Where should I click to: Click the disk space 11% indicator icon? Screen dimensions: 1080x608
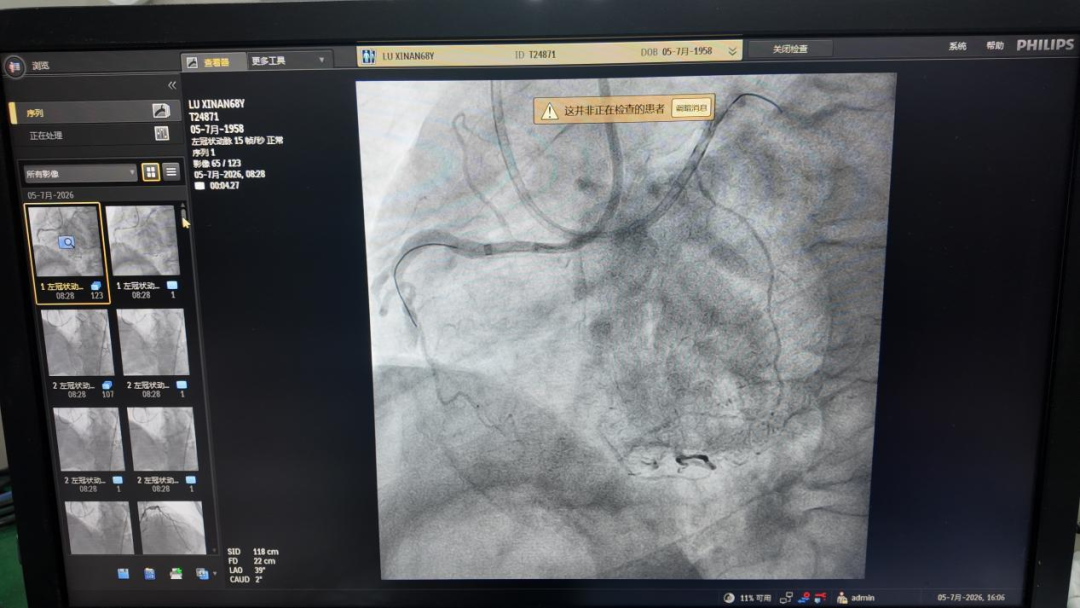point(729,598)
